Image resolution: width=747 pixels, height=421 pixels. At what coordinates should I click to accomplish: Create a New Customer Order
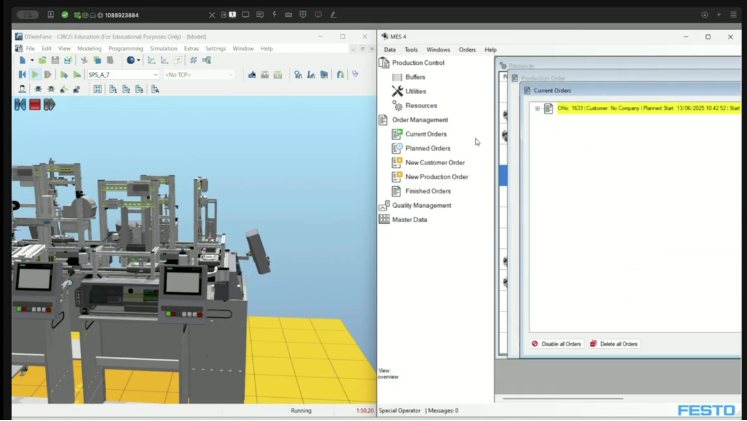point(434,162)
